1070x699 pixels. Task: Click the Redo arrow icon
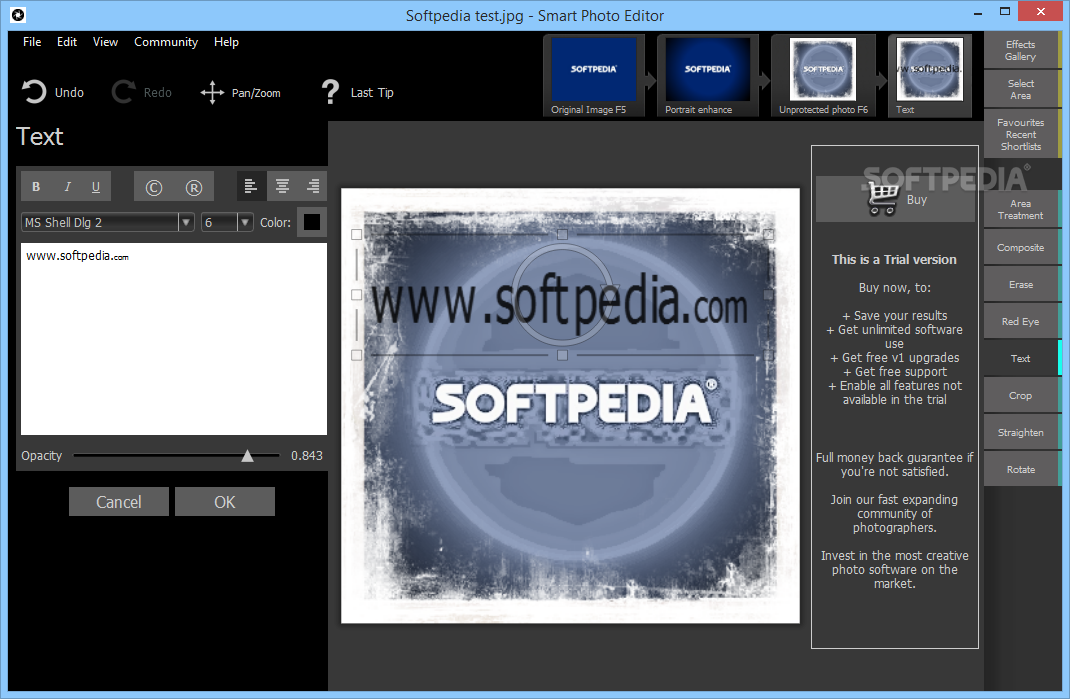click(124, 92)
